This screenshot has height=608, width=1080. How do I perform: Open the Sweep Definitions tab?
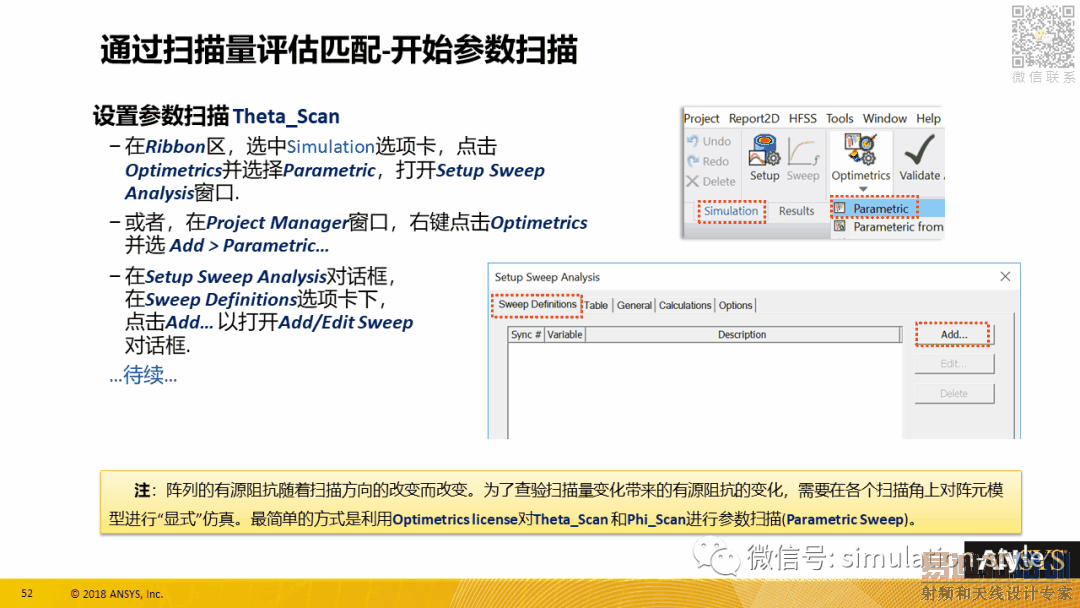(x=537, y=304)
